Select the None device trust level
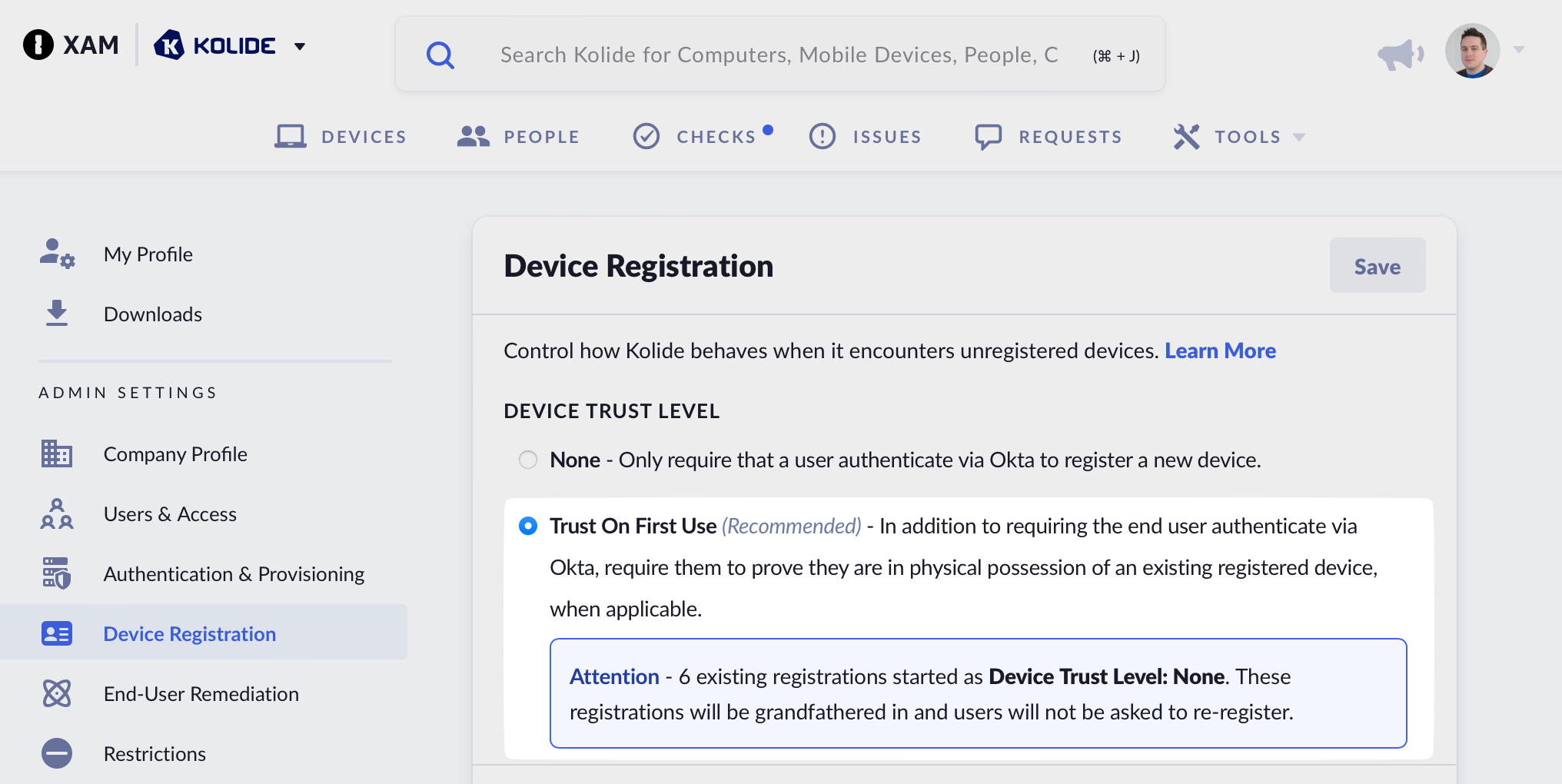 (x=528, y=460)
